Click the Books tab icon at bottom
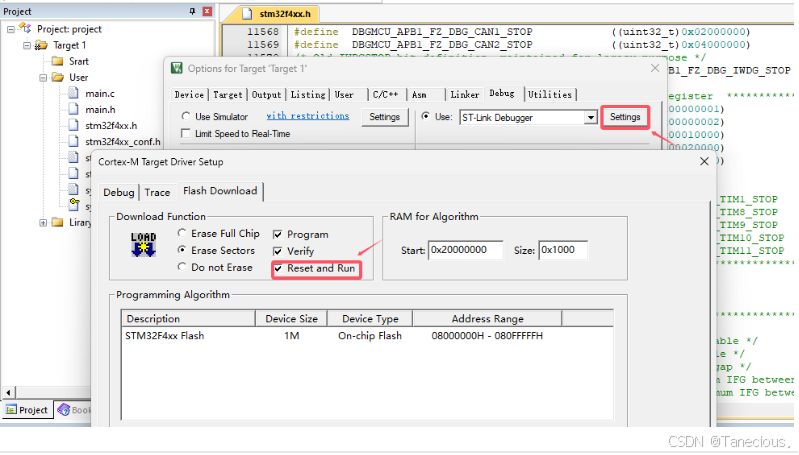The height and width of the screenshot is (455, 799). pyautogui.click(x=64, y=410)
